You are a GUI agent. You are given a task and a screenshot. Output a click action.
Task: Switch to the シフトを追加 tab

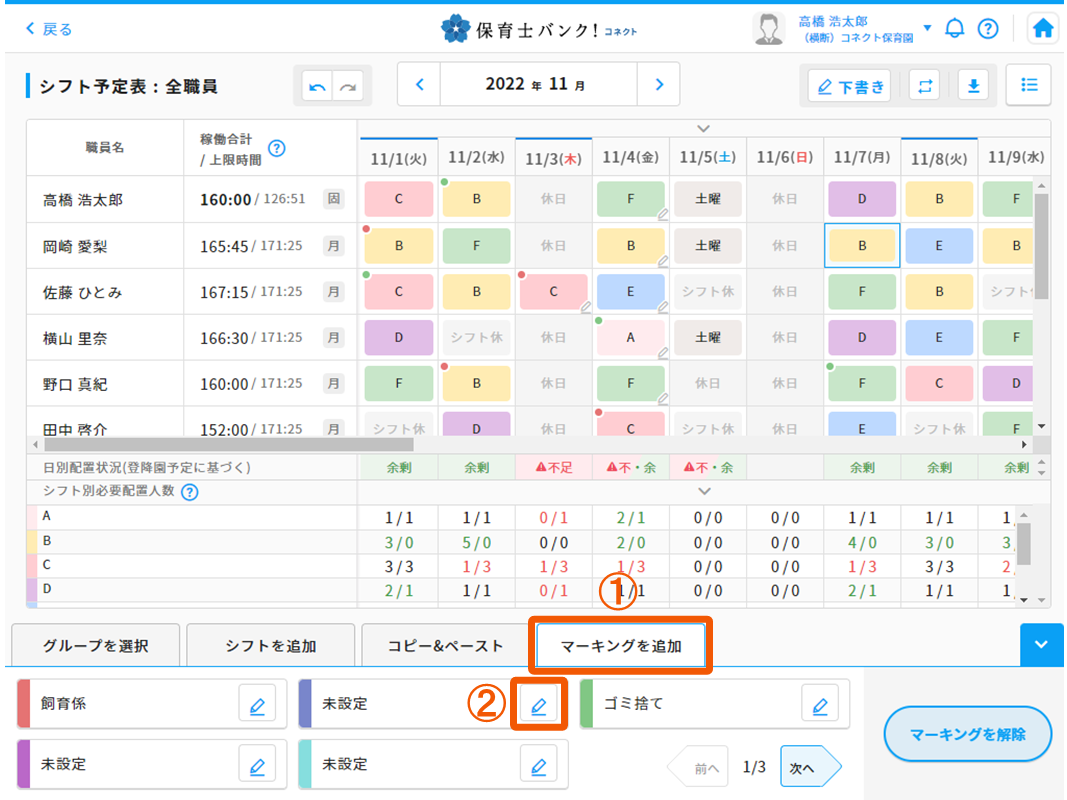271,646
